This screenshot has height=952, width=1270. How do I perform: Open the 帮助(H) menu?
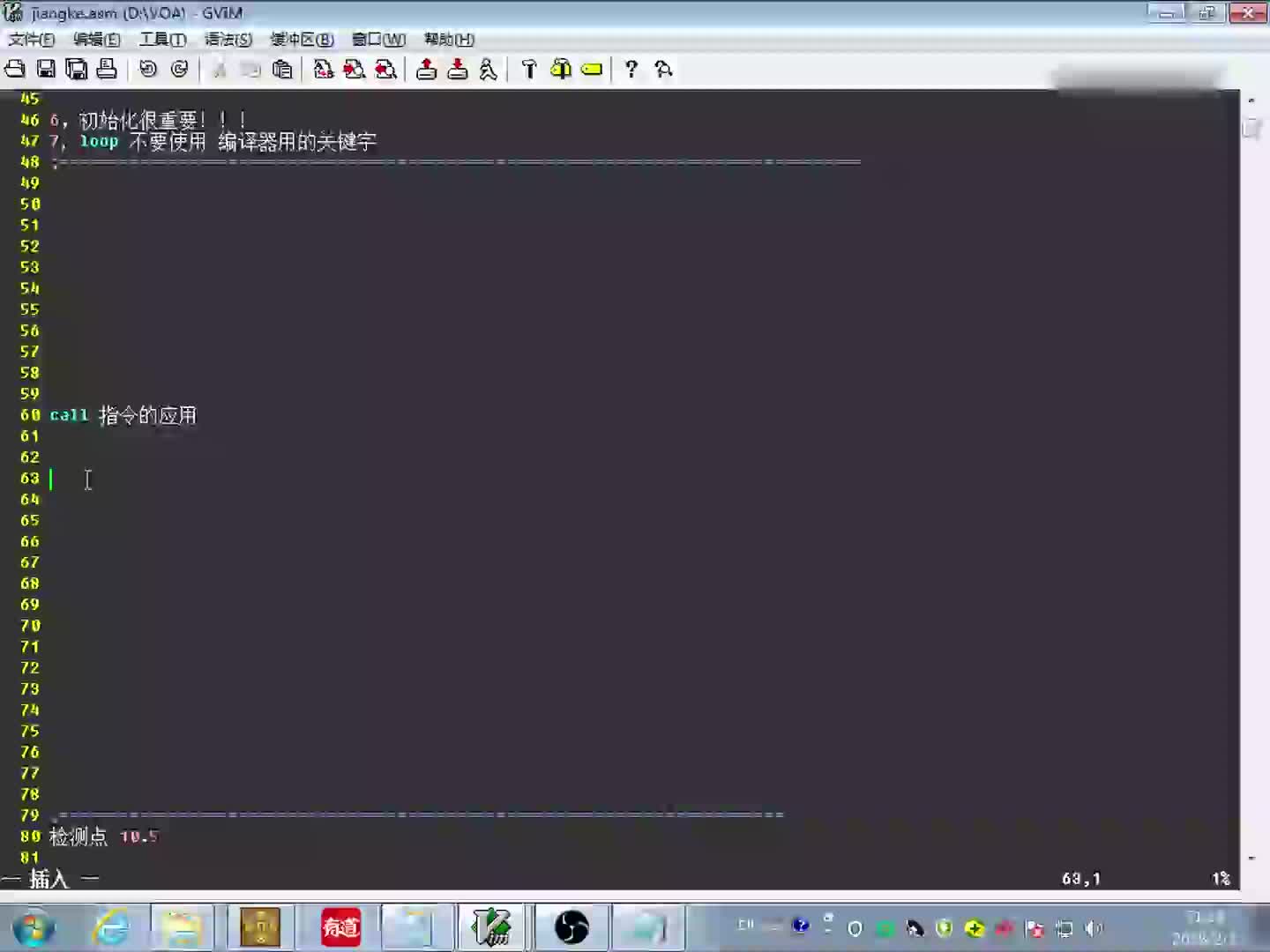click(x=449, y=39)
